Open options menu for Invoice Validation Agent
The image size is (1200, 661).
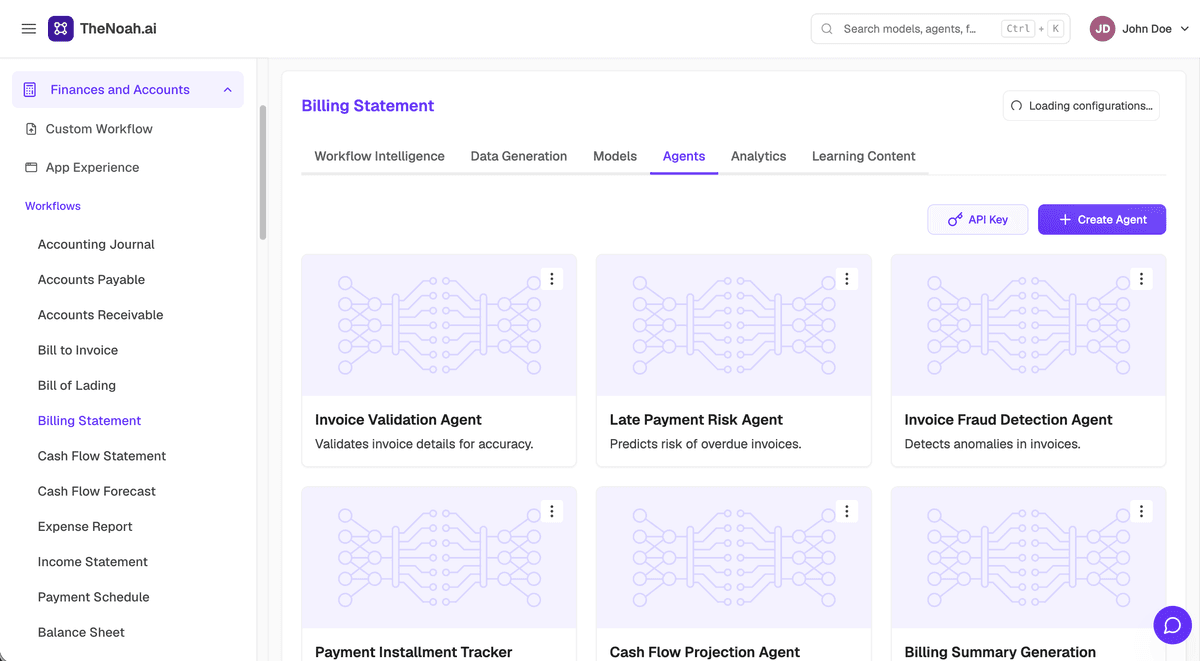(x=551, y=279)
